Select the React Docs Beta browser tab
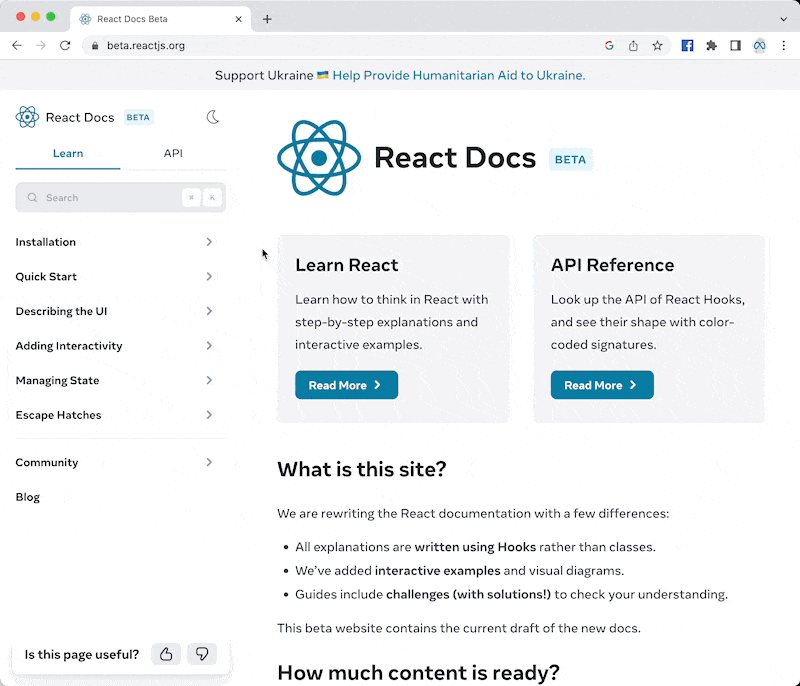 pos(160,19)
